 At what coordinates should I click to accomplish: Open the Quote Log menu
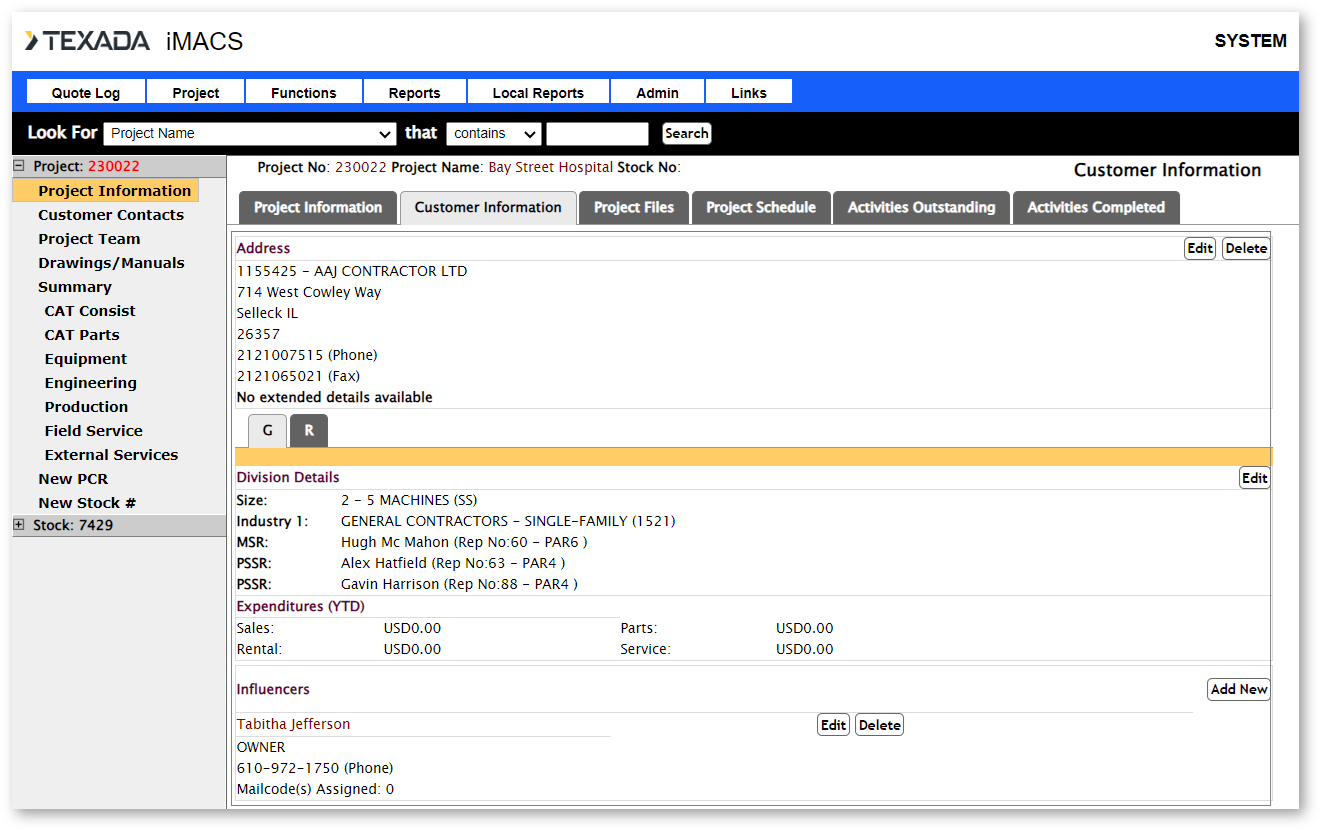(86, 93)
